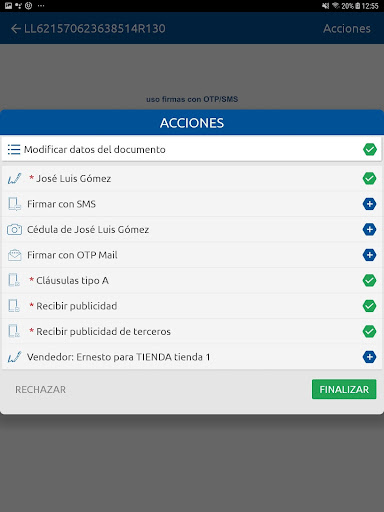Select the Cláusulas tipo A entry
The height and width of the screenshot is (512, 384).
pyautogui.click(x=192, y=280)
